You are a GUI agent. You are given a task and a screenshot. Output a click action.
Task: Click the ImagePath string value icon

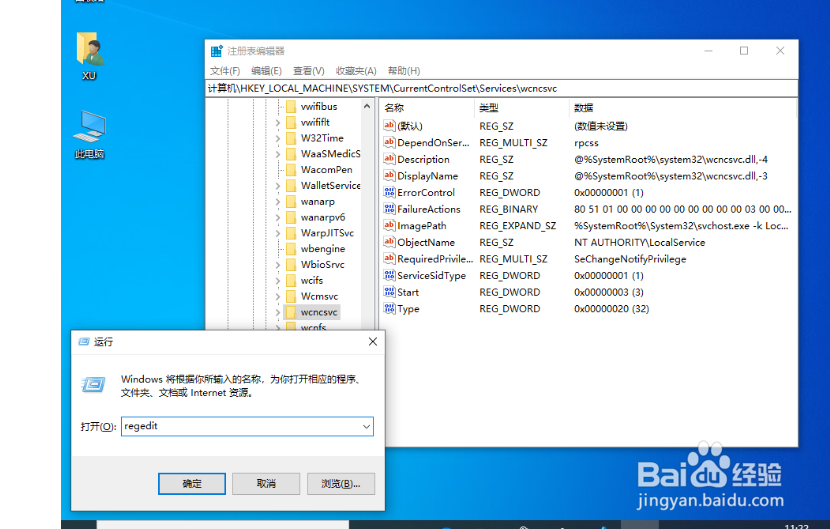[389, 225]
